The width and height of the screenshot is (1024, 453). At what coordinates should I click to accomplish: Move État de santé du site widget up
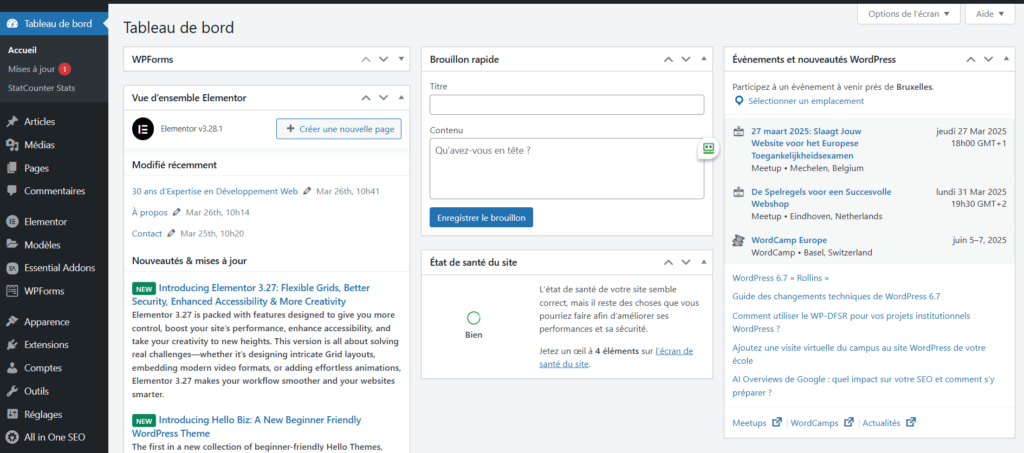point(668,262)
